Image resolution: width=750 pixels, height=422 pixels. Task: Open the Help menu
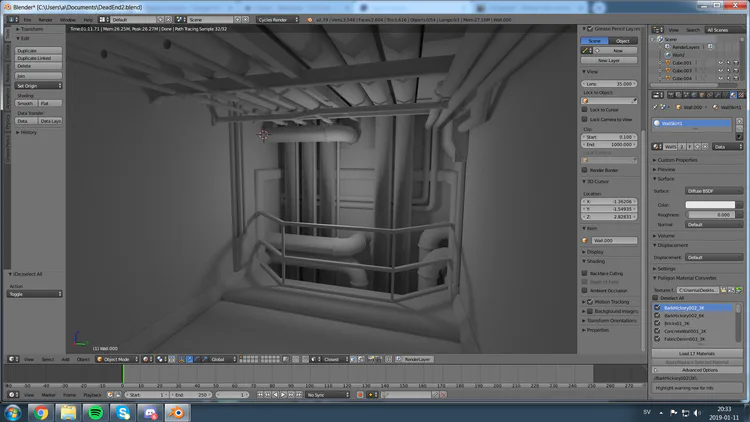pos(88,20)
